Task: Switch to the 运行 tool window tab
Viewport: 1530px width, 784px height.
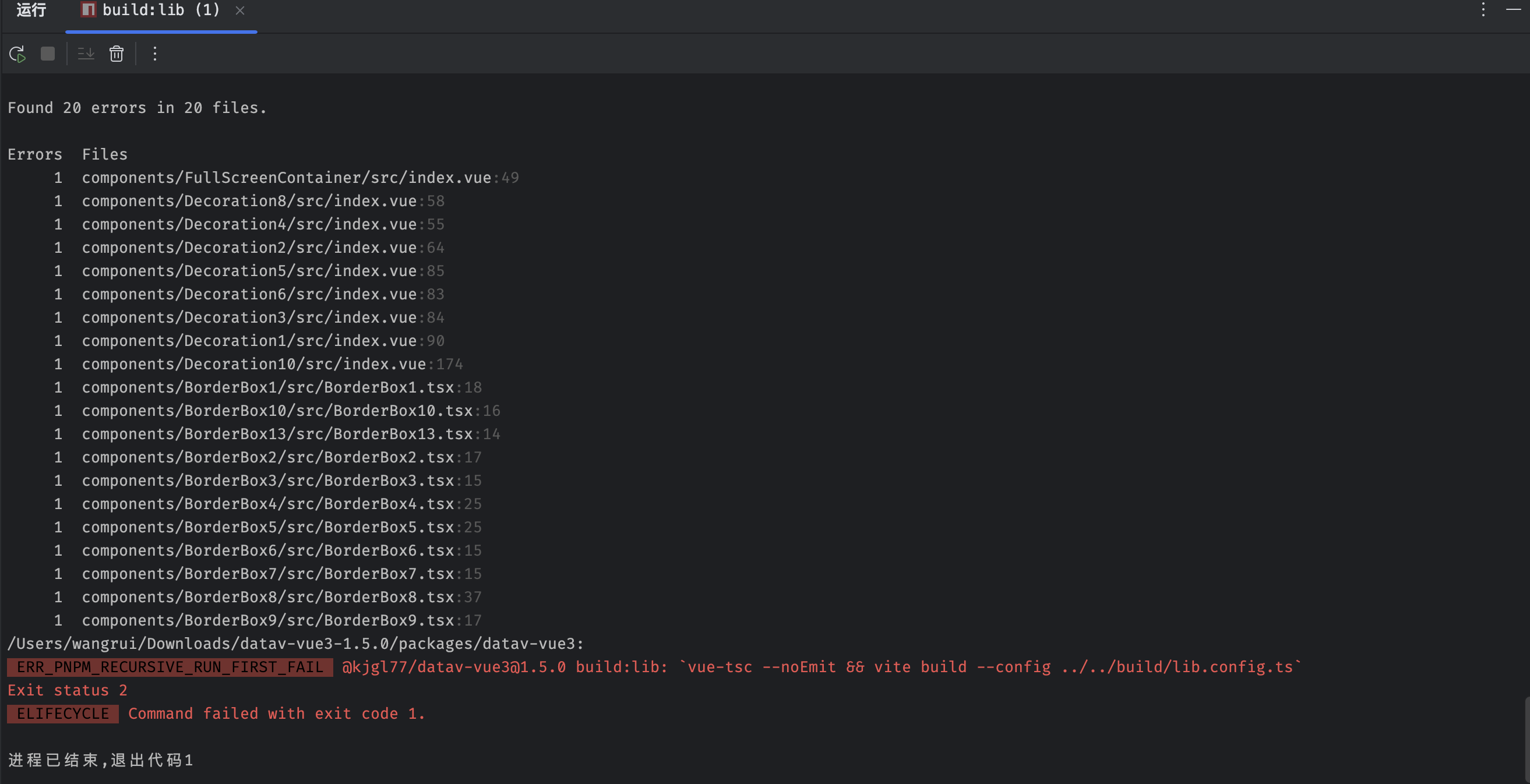Action: pyautogui.click(x=31, y=9)
